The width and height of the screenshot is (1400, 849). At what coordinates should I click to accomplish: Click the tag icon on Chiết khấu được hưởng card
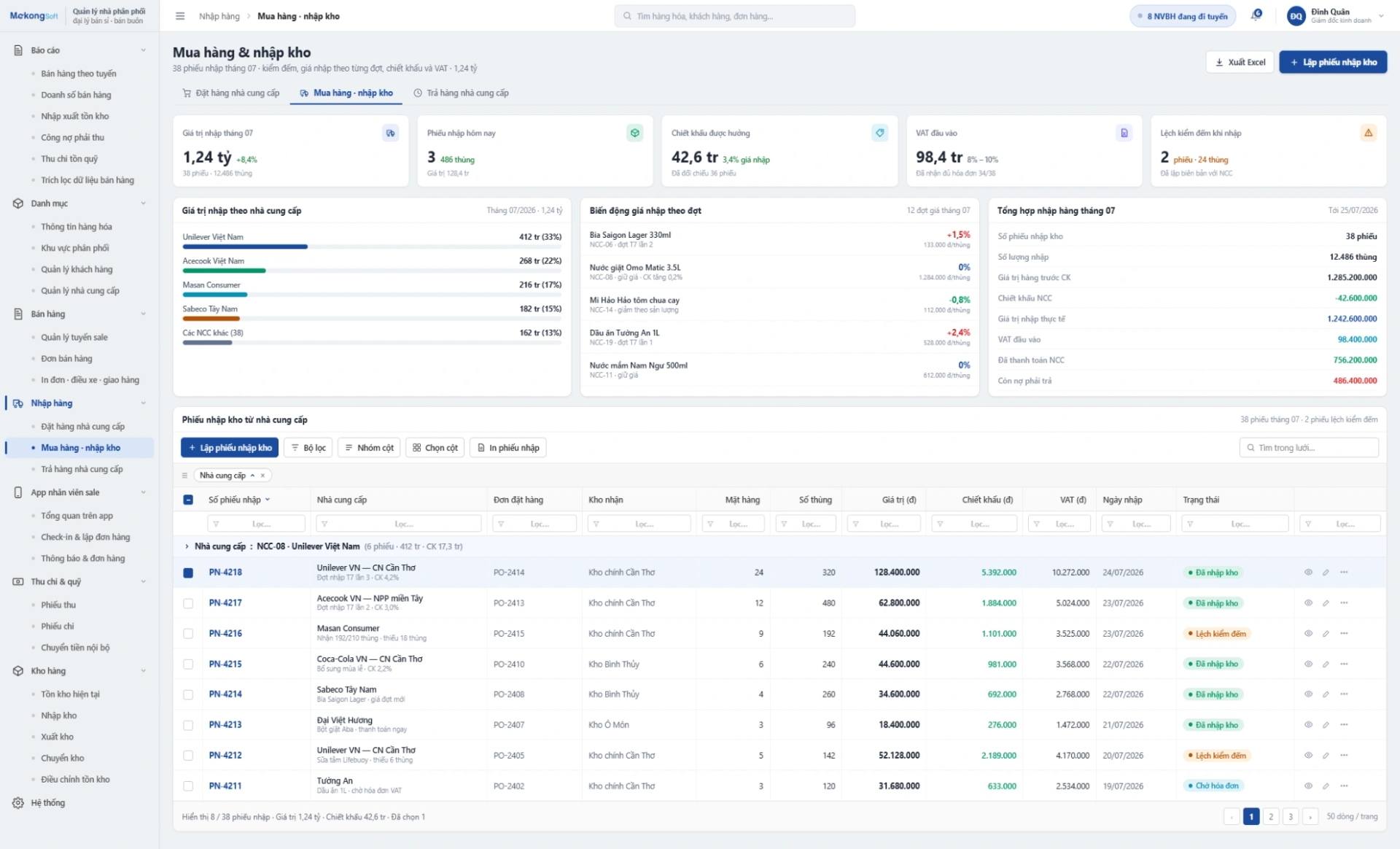pyautogui.click(x=879, y=133)
